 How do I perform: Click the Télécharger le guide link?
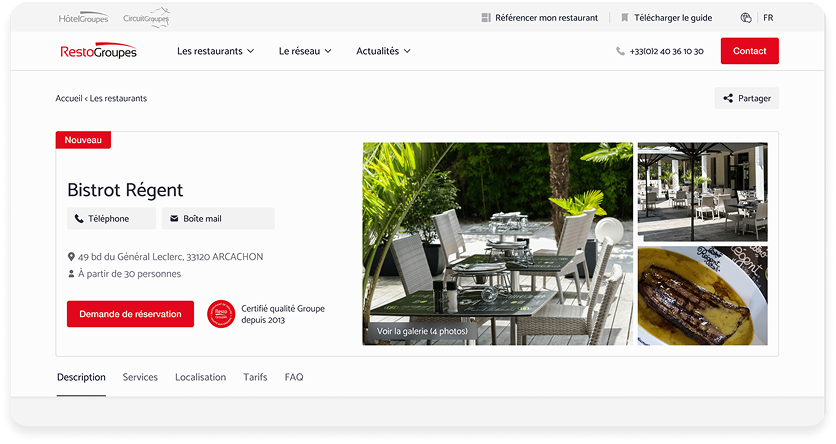(x=673, y=18)
